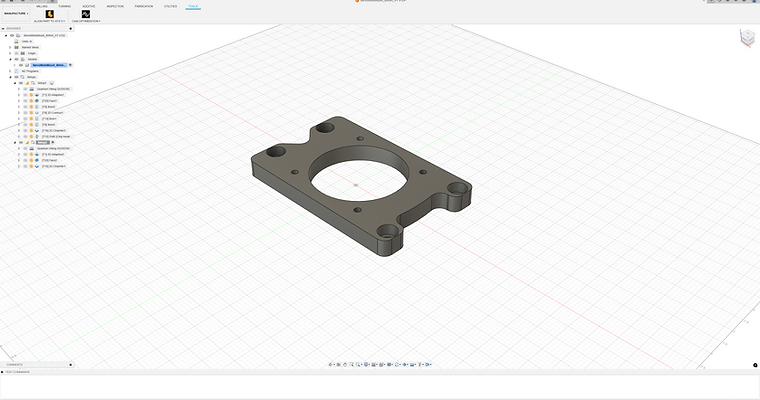Toggle visibility of the second setup
Screen dimensions: 760x400
[x=21, y=143]
